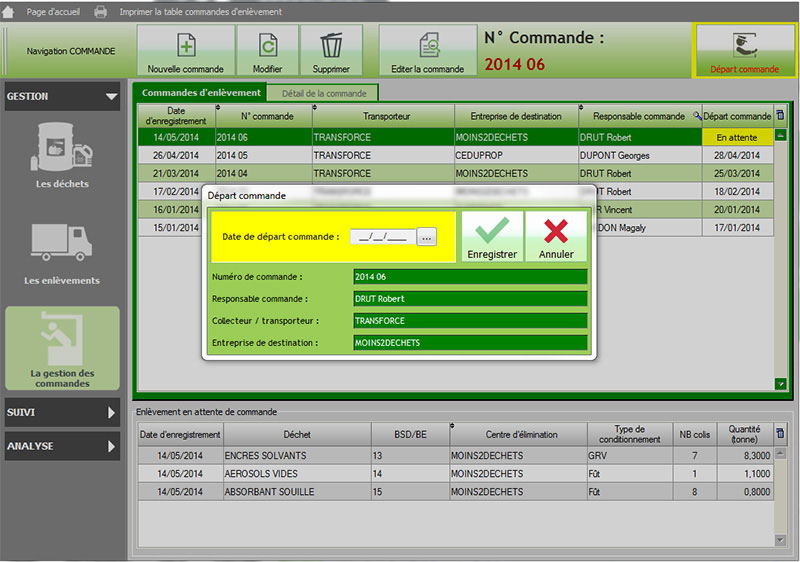Click CEDUPROP destination cell
This screenshot has height=562, width=800.
(x=516, y=155)
